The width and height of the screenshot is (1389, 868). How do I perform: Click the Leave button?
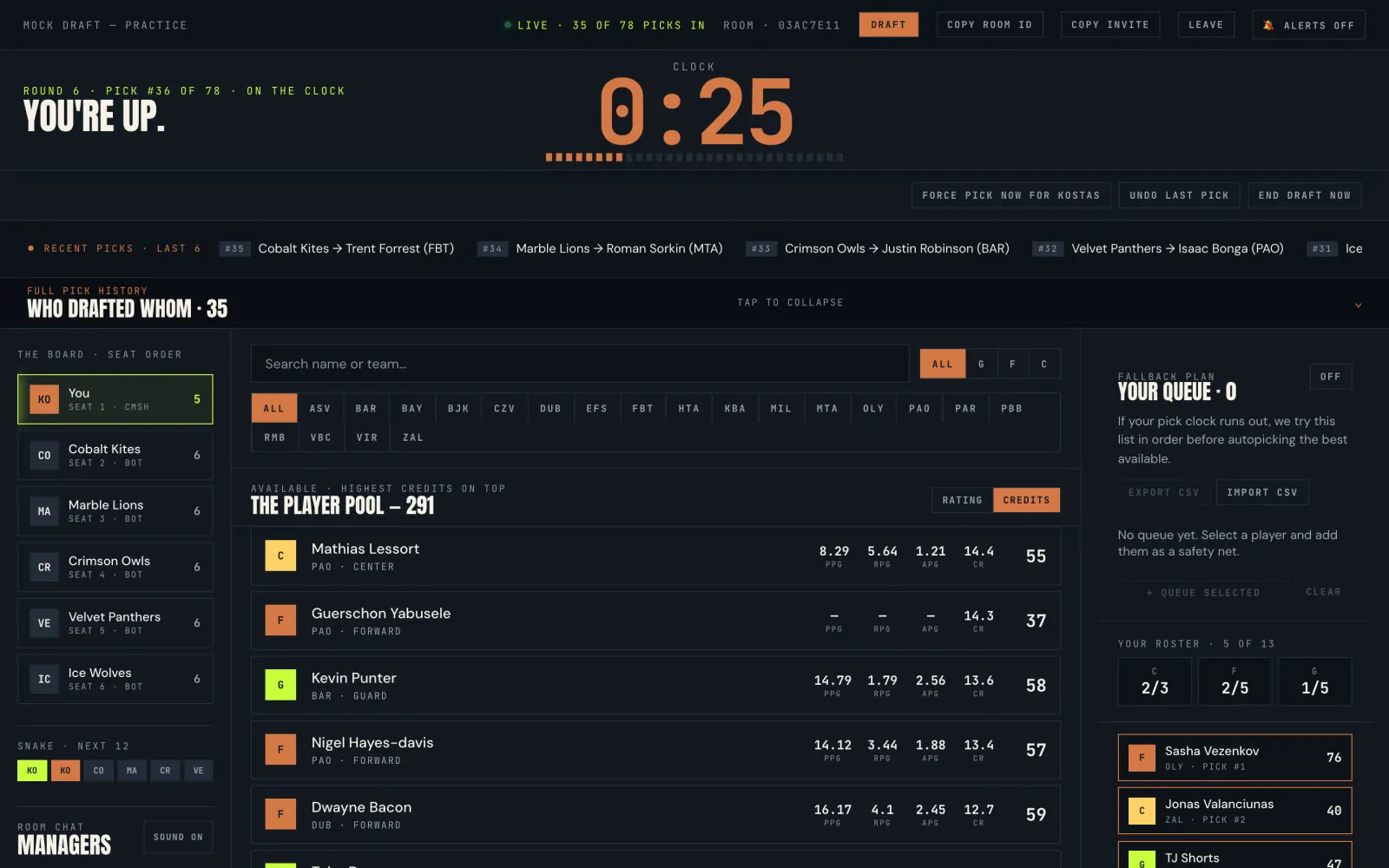(x=1206, y=24)
